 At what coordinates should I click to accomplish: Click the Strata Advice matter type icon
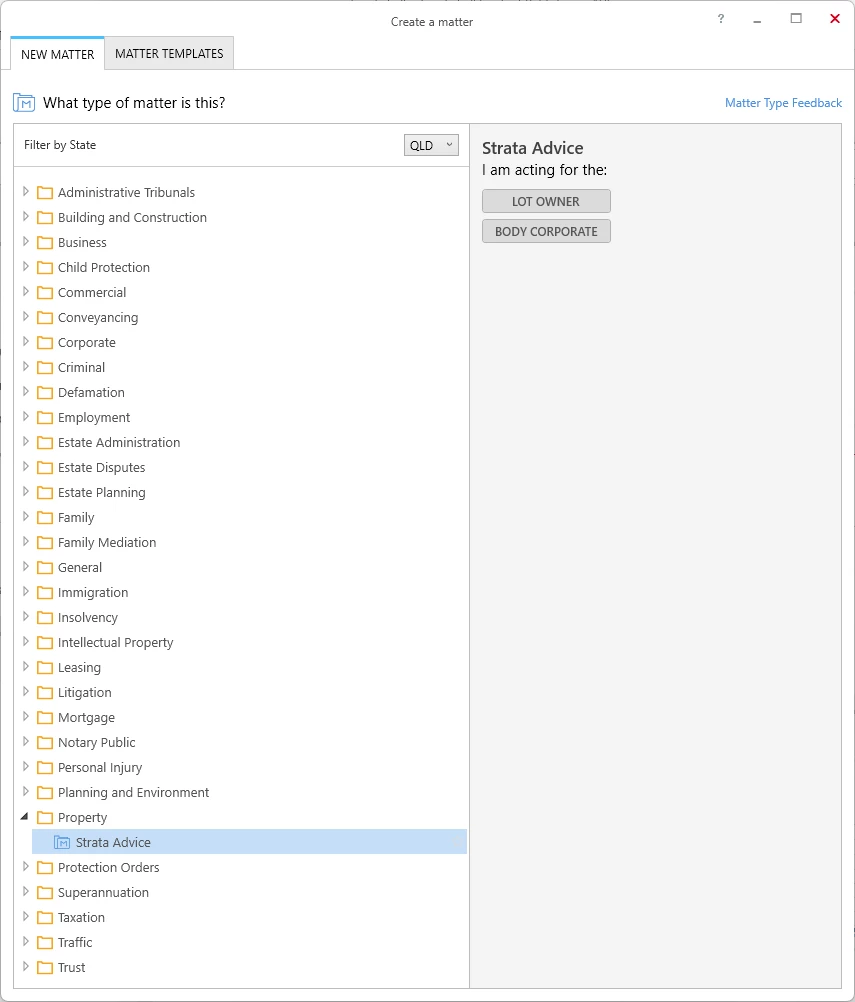(62, 842)
